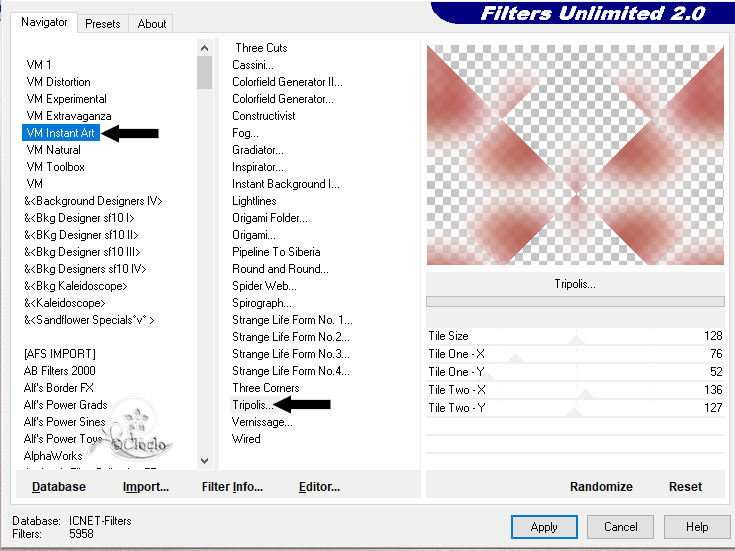This screenshot has width=735, height=551.
Task: Pick the Vernissage... filter
Action: 262,422
